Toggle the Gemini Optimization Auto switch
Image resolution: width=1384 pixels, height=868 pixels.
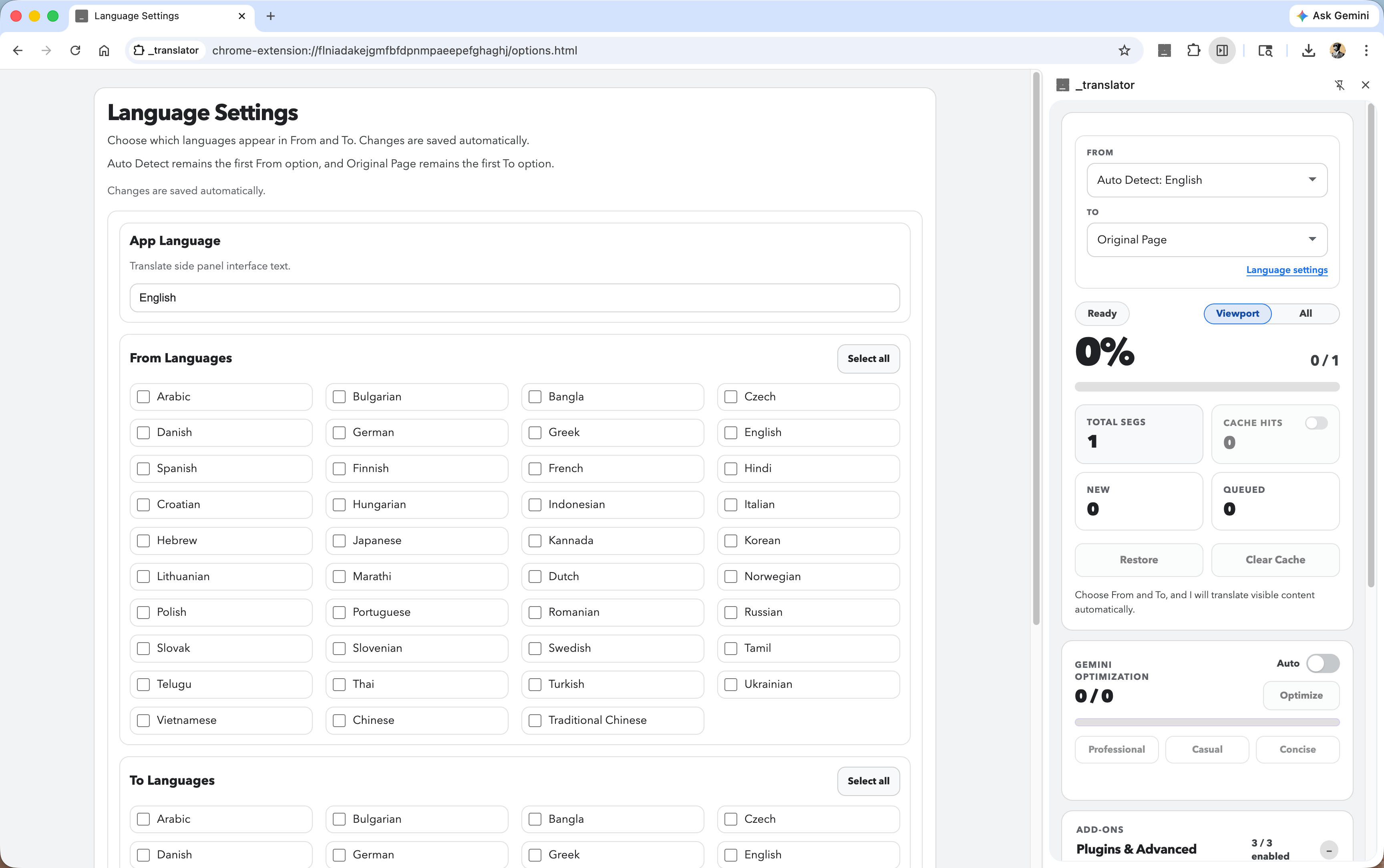point(1323,663)
